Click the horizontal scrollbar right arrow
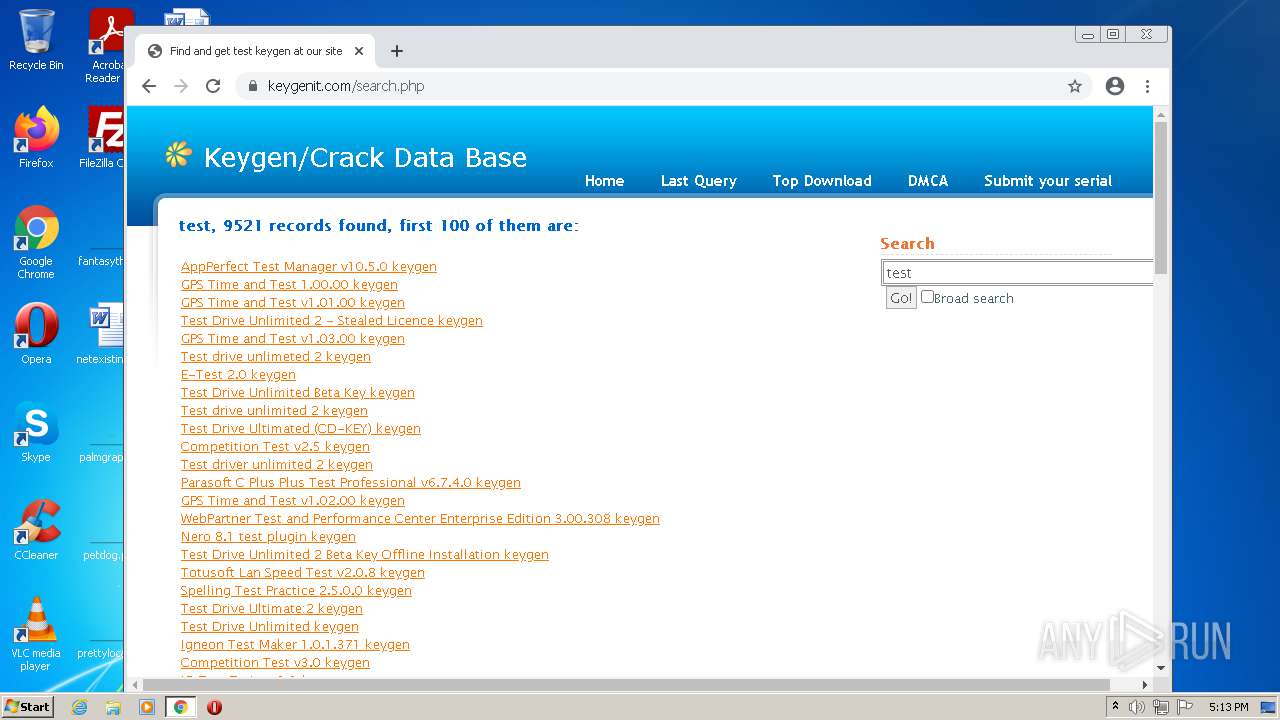1280x720 pixels. pos(1146,685)
